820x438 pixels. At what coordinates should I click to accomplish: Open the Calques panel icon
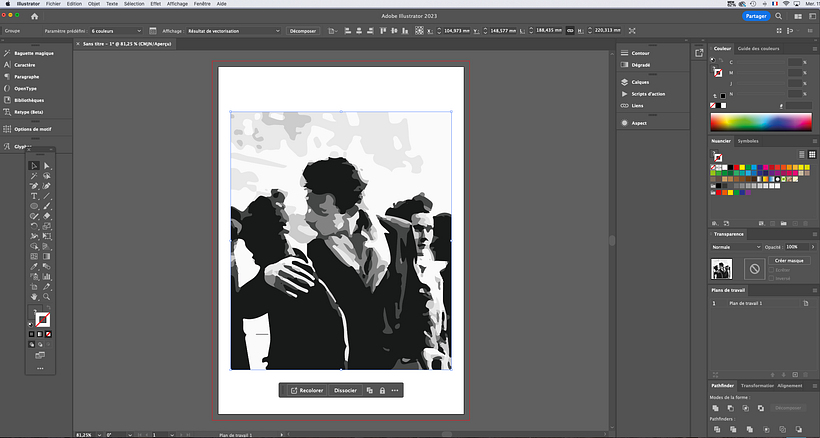[640, 82]
